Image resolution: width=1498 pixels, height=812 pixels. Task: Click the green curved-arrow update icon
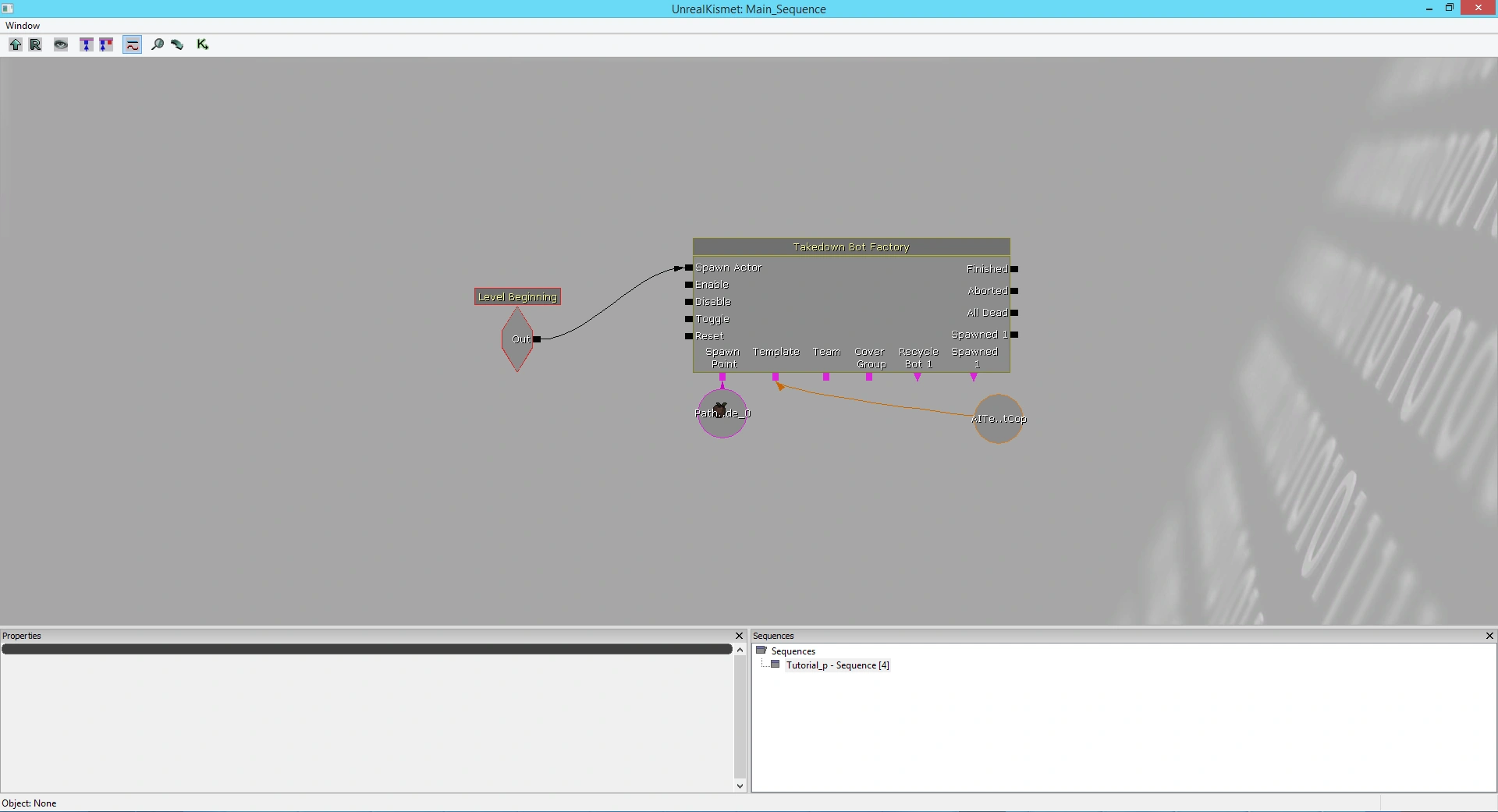[x=177, y=44]
